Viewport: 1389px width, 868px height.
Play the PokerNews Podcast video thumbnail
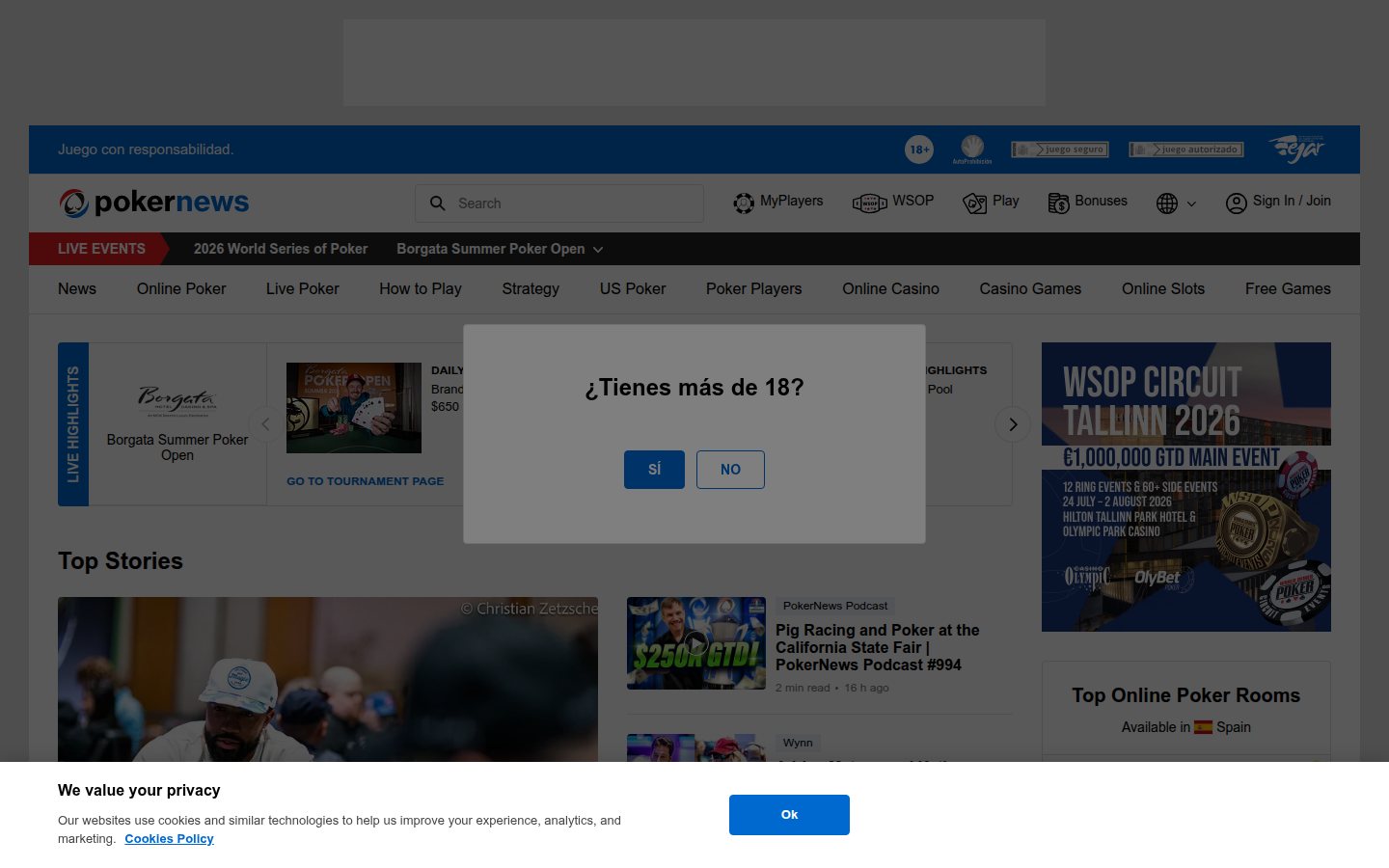pyautogui.click(x=696, y=643)
